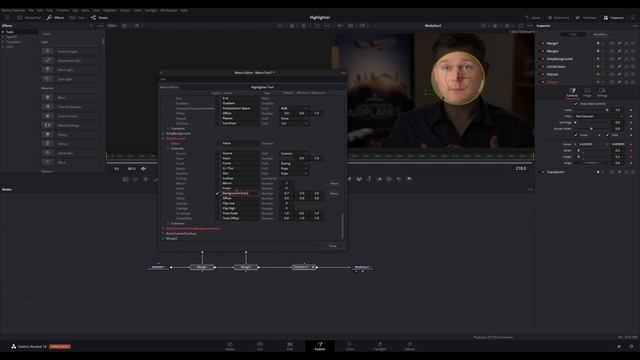The image size is (640, 360).
Task: Toggle the Transform1 enable switch in Inspector
Action: (542, 172)
